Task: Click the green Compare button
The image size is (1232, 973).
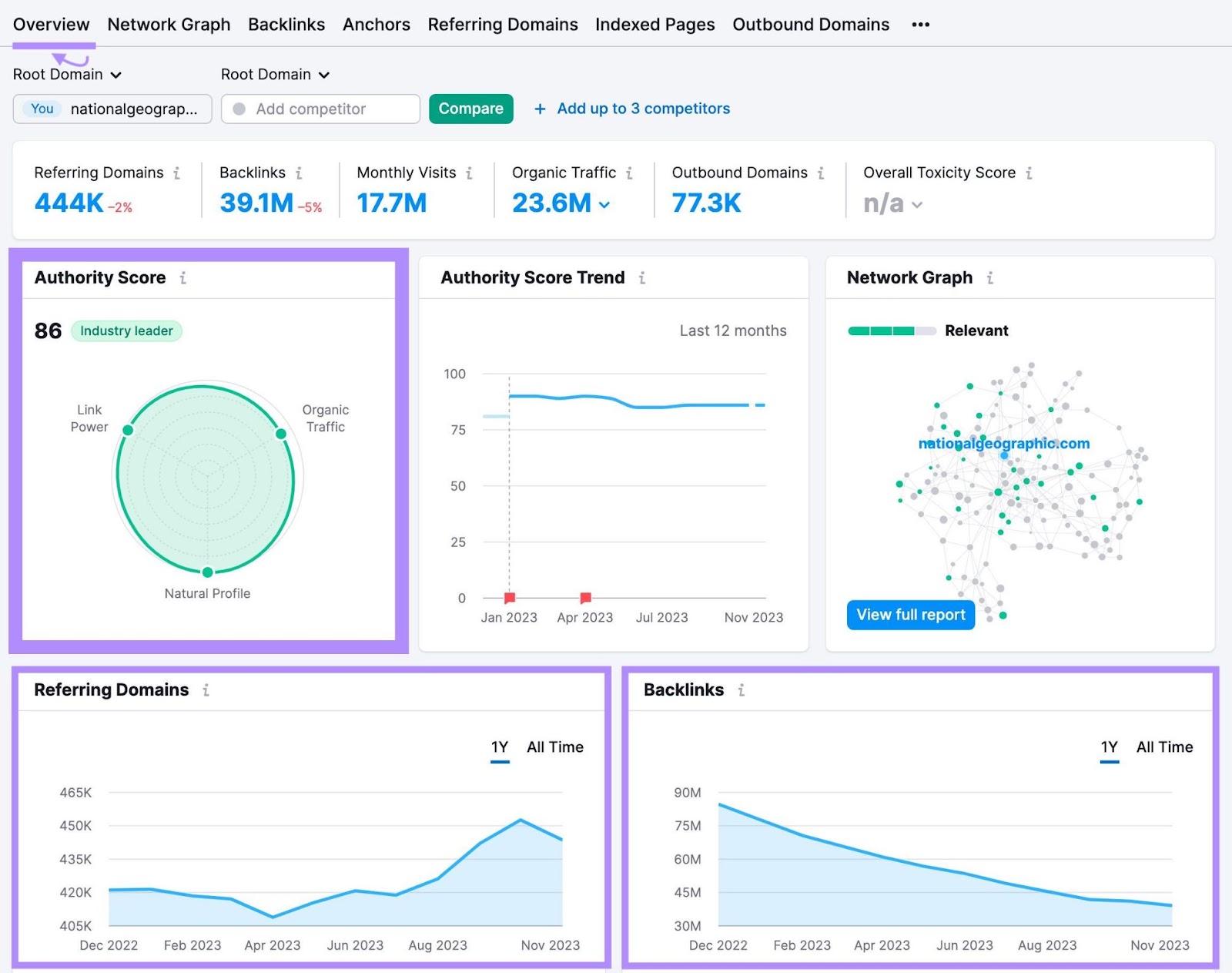Action: [471, 109]
